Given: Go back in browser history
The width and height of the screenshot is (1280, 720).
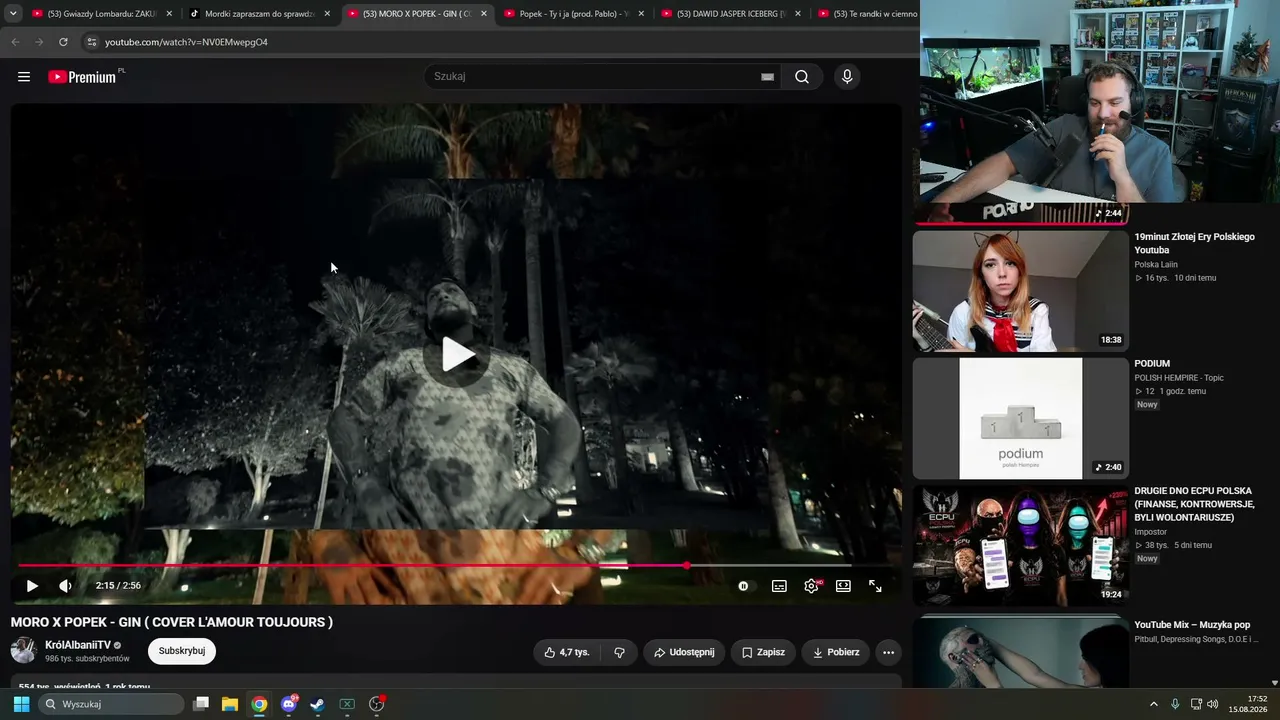Looking at the screenshot, I should 15,42.
